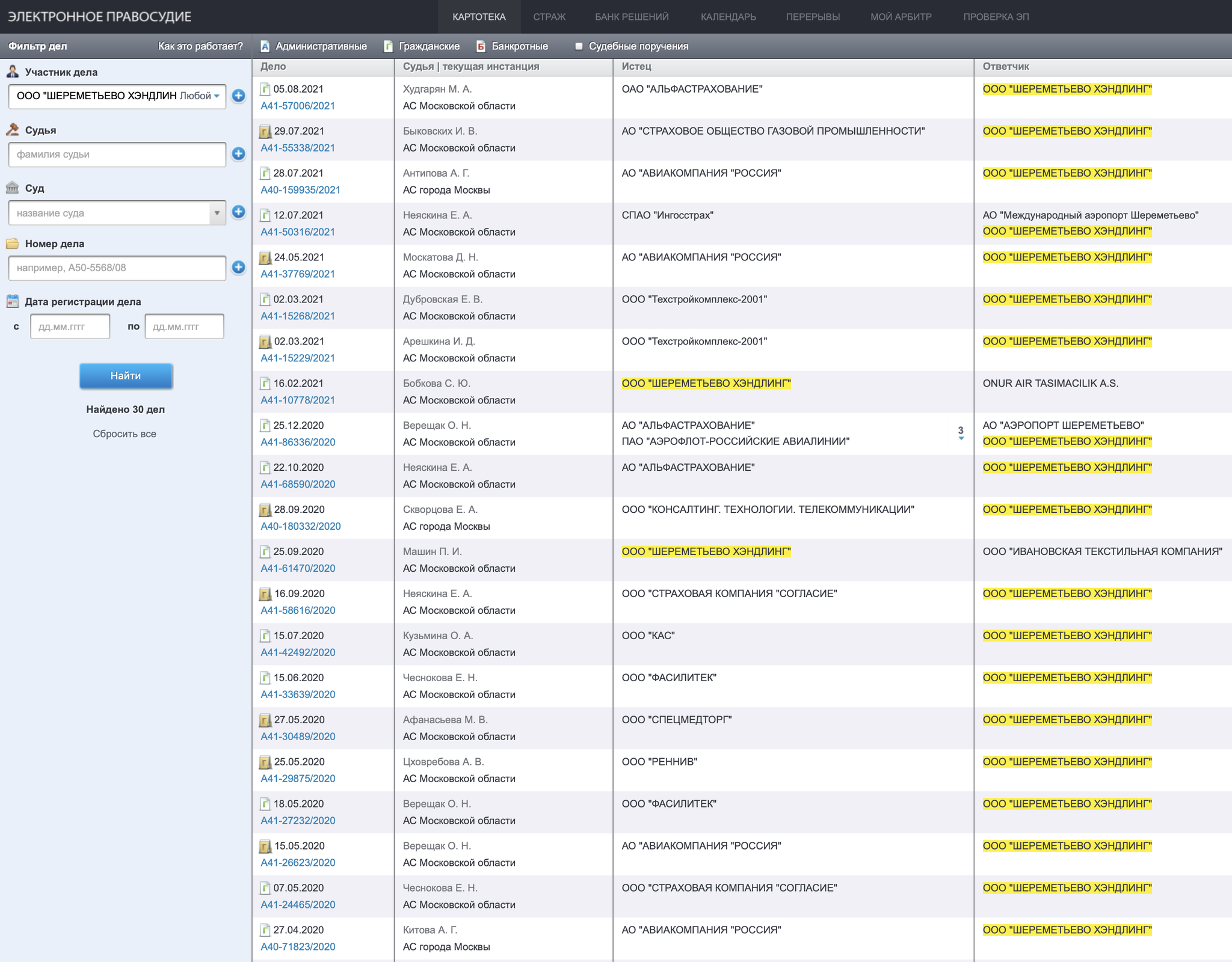The width and height of the screenshot is (1232, 962).
Task: Click the gavel icon at Судья
Action: coord(13,129)
